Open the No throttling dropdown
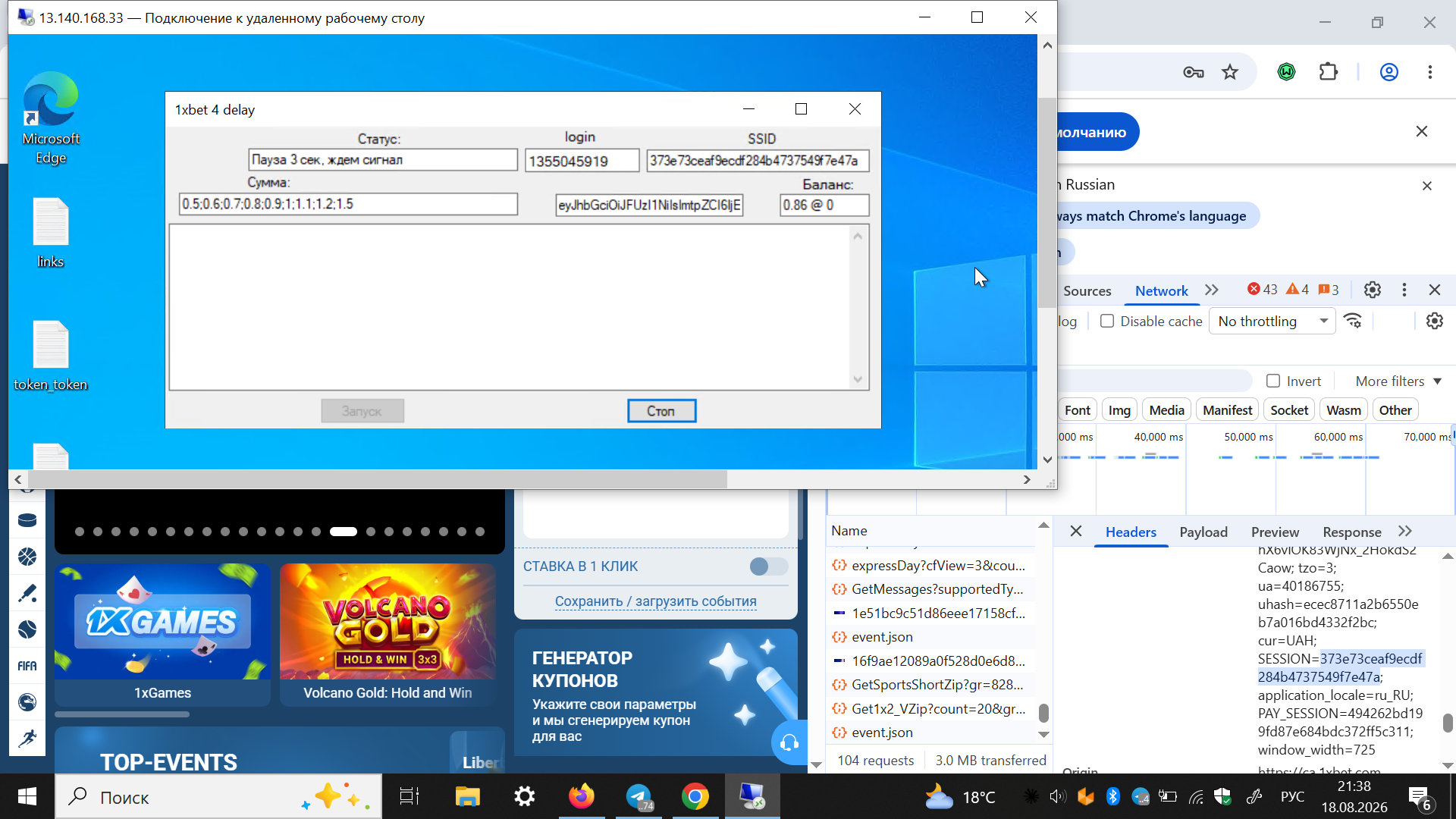 pos(1272,321)
